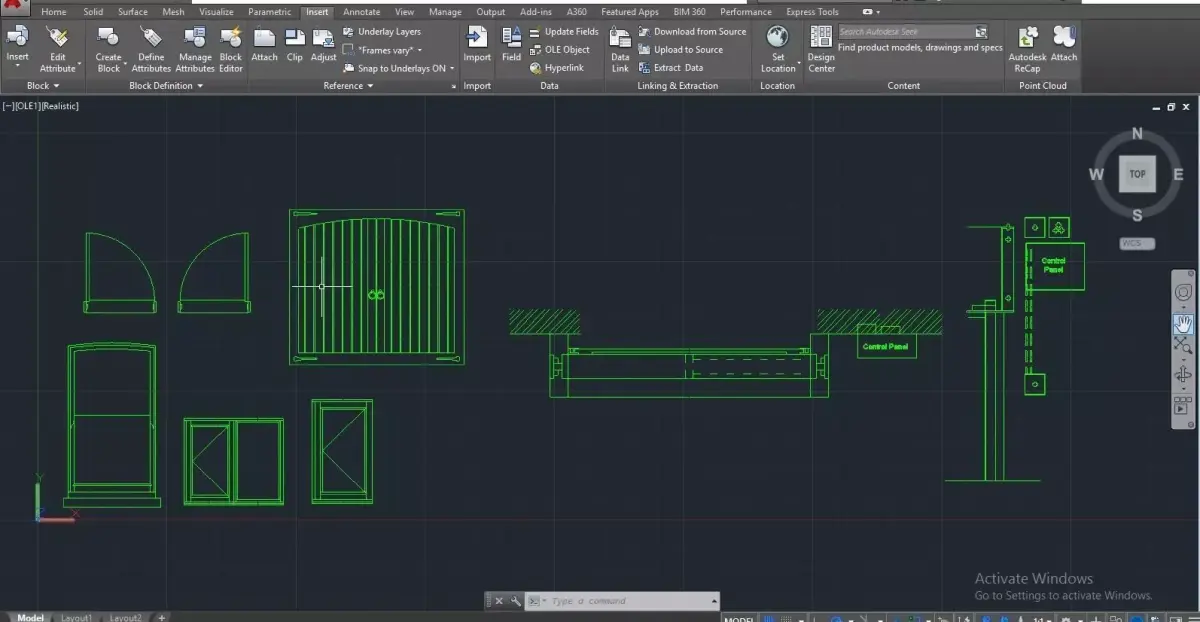The image size is (1200, 622).
Task: Select the Pan hand tool in navigation bar
Action: pos(1182,323)
